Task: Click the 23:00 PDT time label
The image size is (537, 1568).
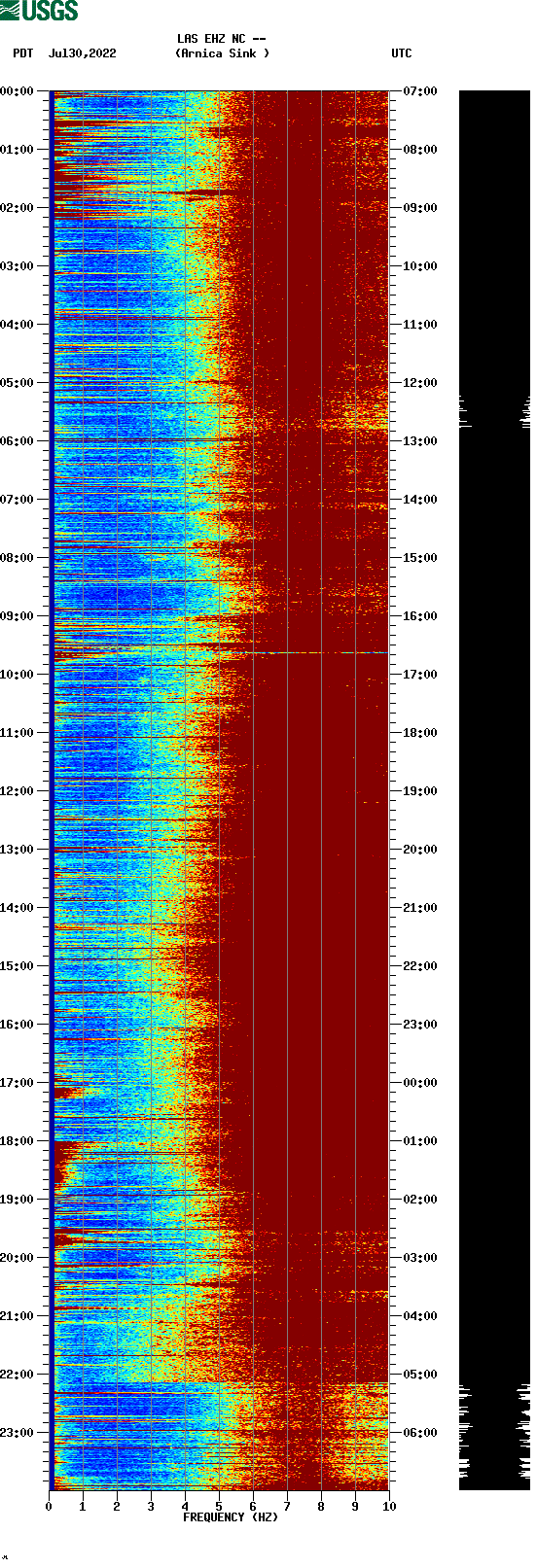Action: pos(17,1433)
